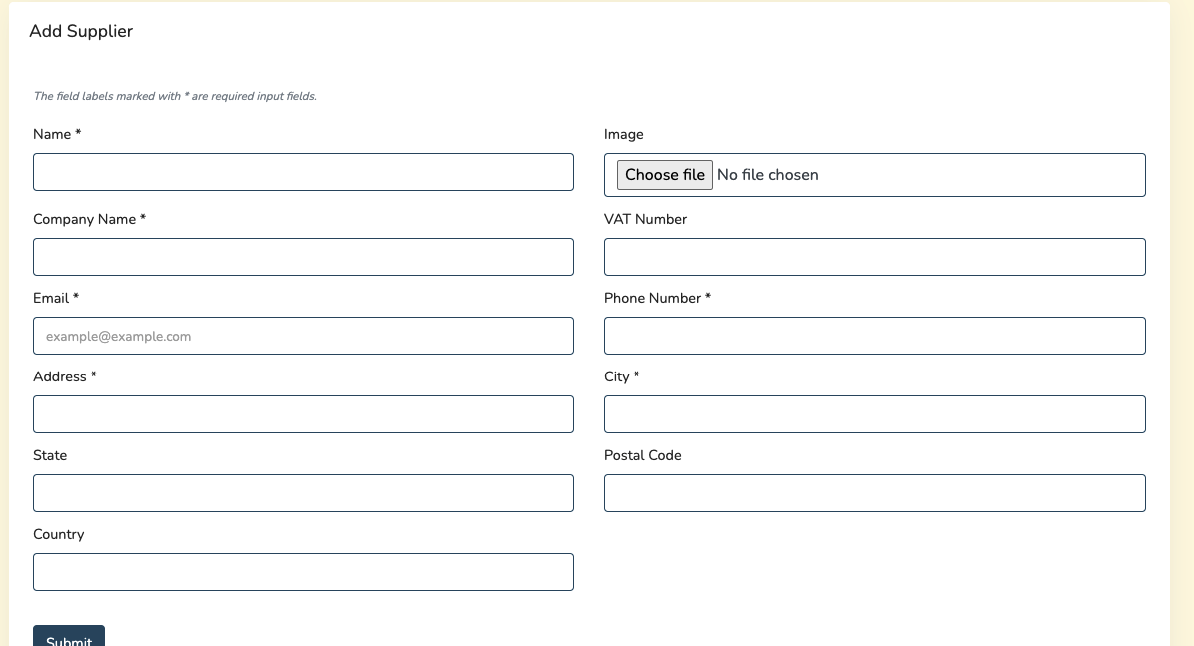Select the Address text field
This screenshot has height=646, width=1194.
coord(303,414)
